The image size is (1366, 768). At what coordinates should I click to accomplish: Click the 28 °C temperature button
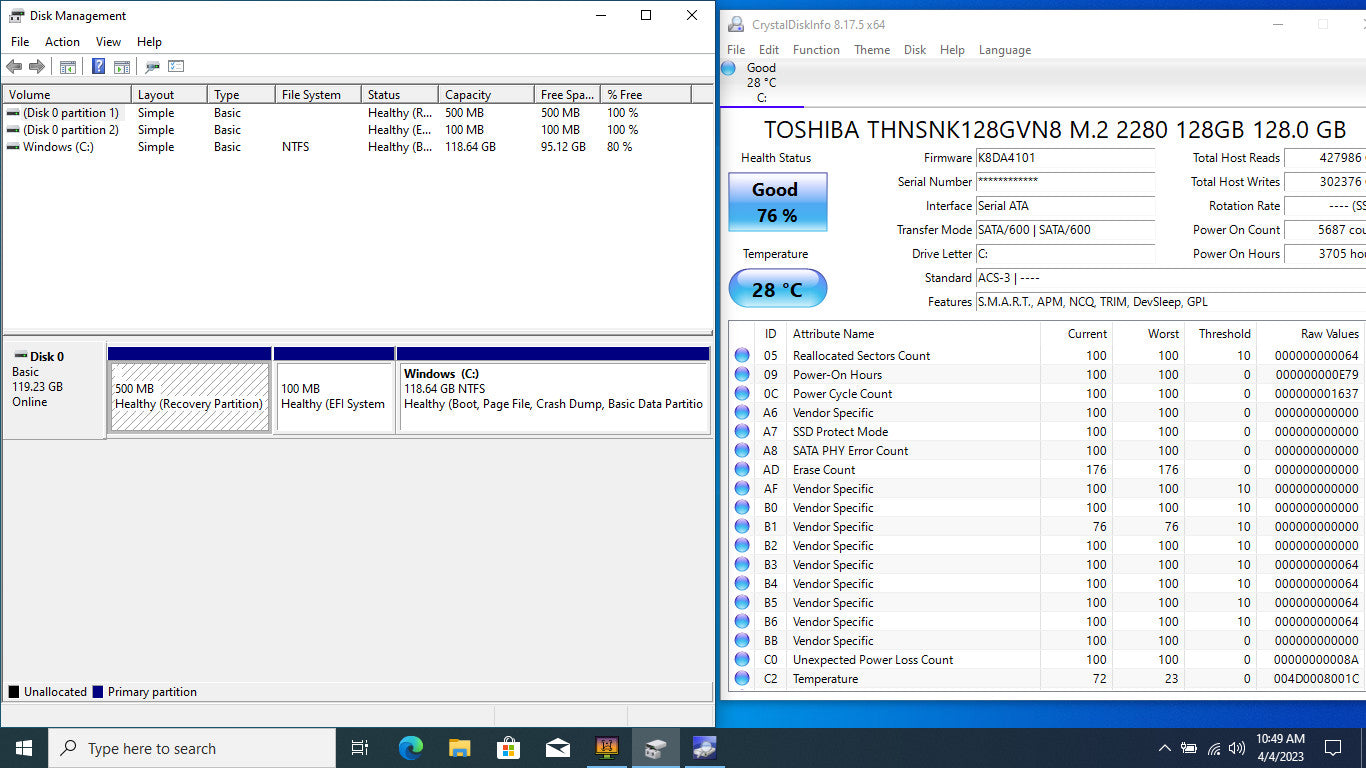tap(777, 289)
